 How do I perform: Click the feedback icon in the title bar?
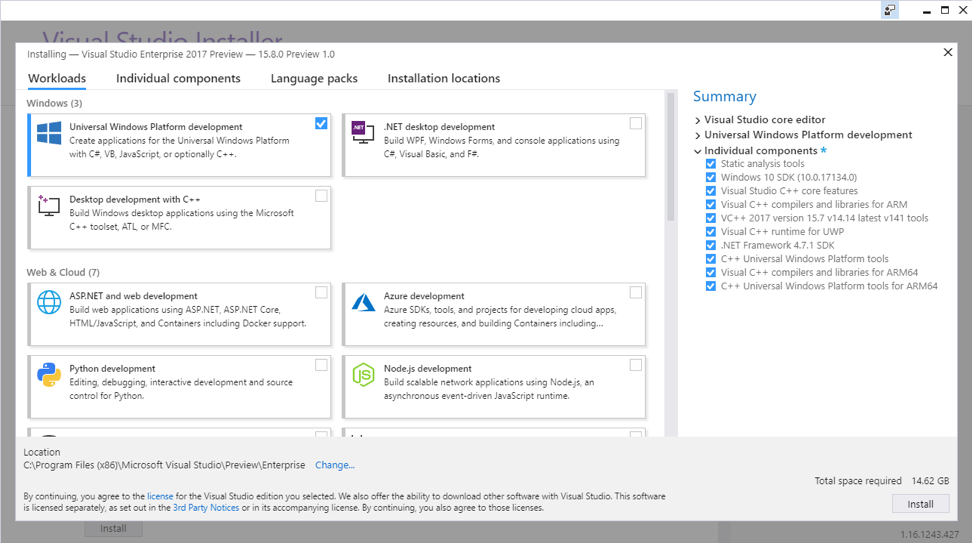click(x=890, y=10)
